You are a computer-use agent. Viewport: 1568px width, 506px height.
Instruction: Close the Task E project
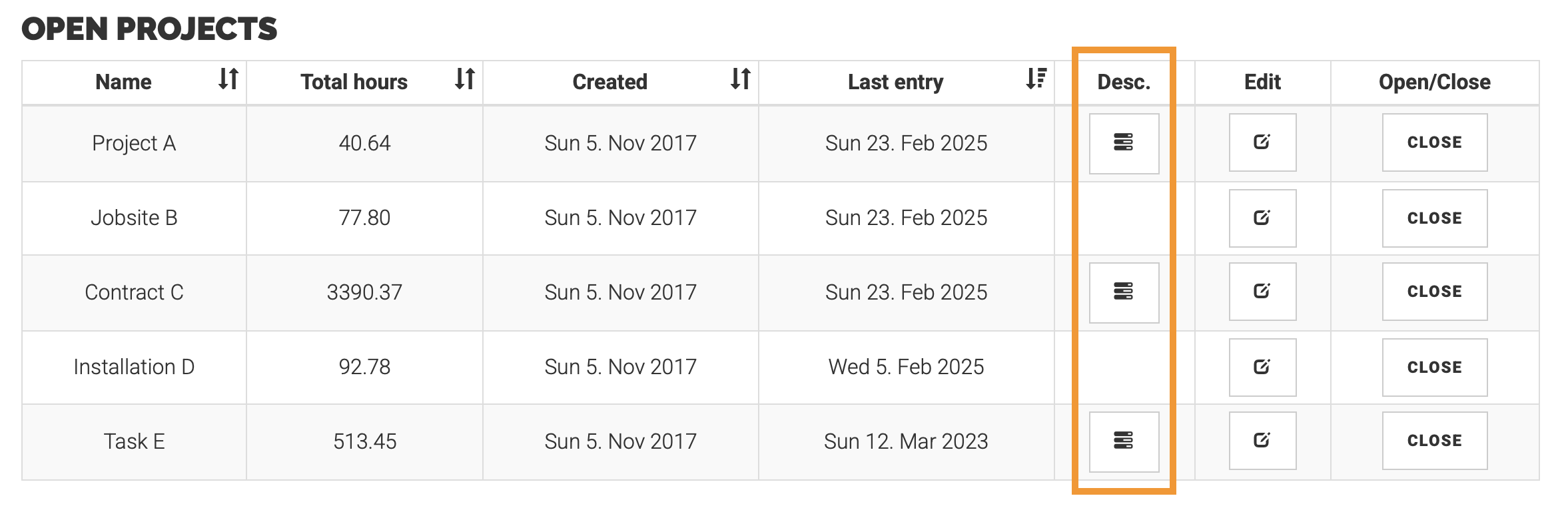(x=1434, y=441)
